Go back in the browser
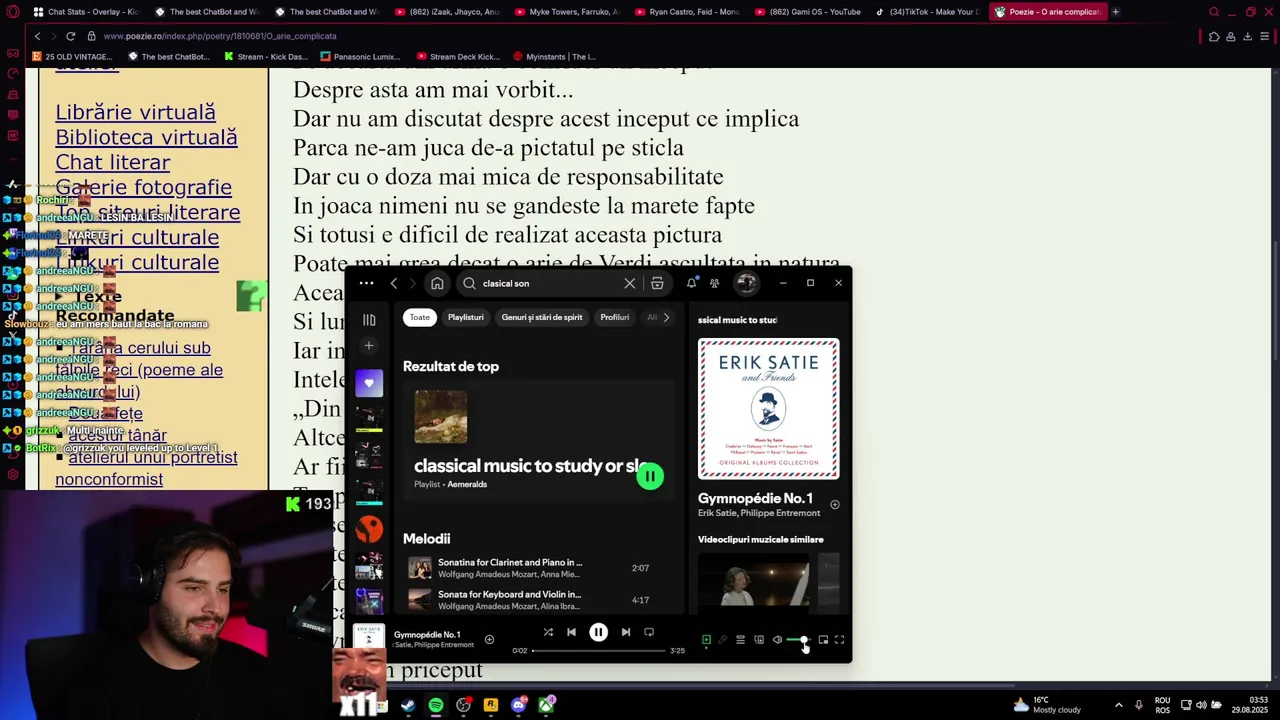Image resolution: width=1280 pixels, height=720 pixels. coord(37,36)
